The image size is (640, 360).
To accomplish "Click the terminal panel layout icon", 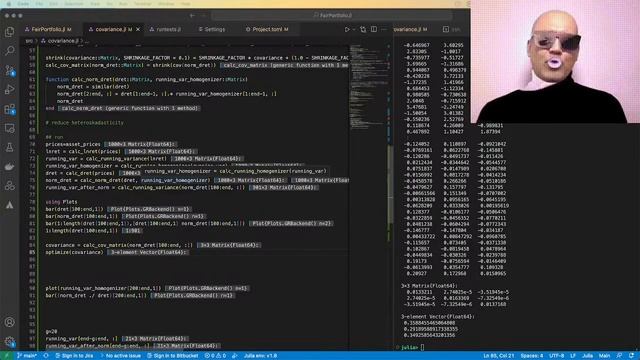I will click(x=446, y=29).
